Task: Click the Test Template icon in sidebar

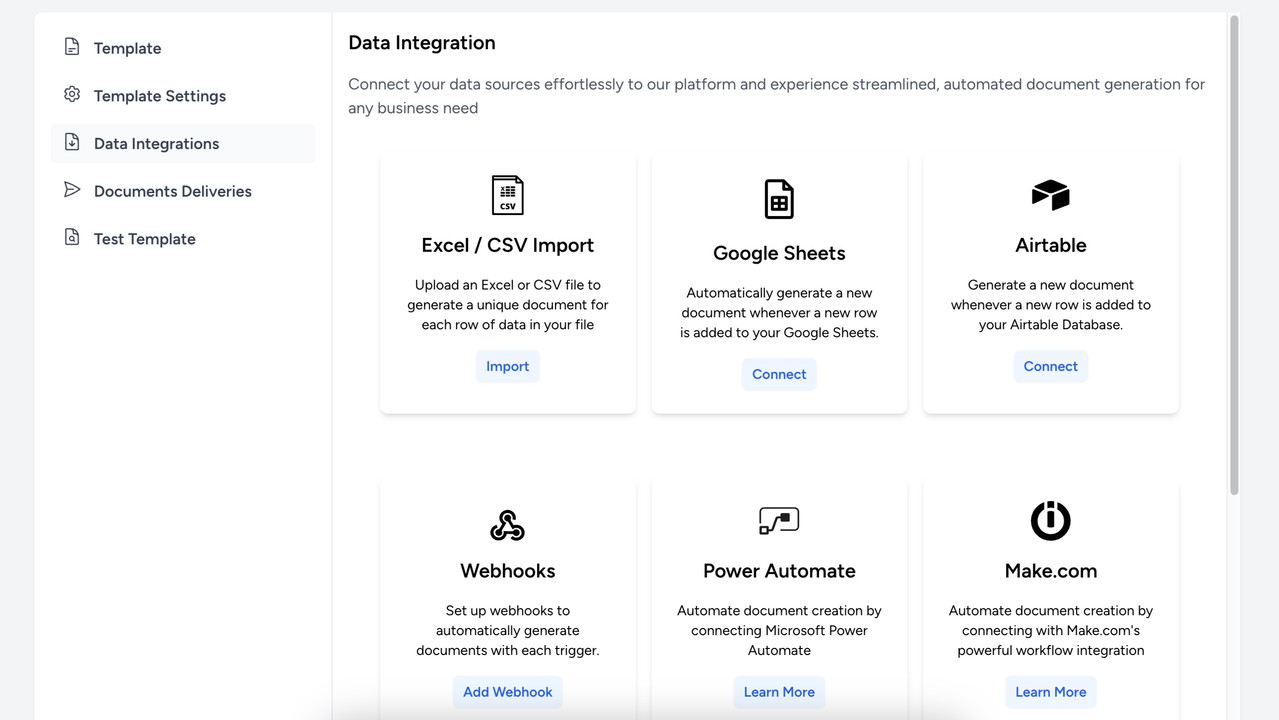Action: click(72, 238)
